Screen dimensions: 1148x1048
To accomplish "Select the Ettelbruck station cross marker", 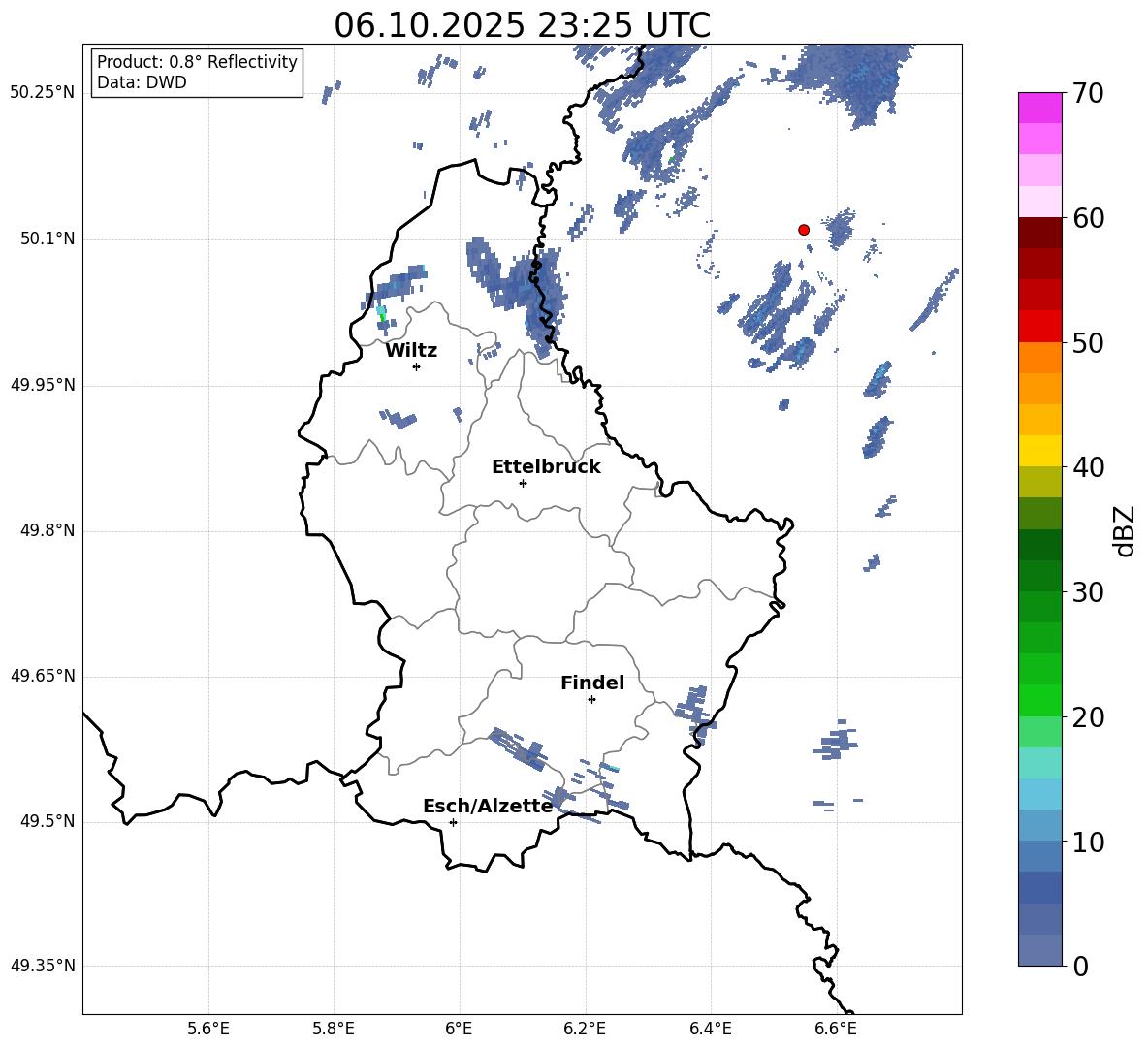I will pos(523,483).
